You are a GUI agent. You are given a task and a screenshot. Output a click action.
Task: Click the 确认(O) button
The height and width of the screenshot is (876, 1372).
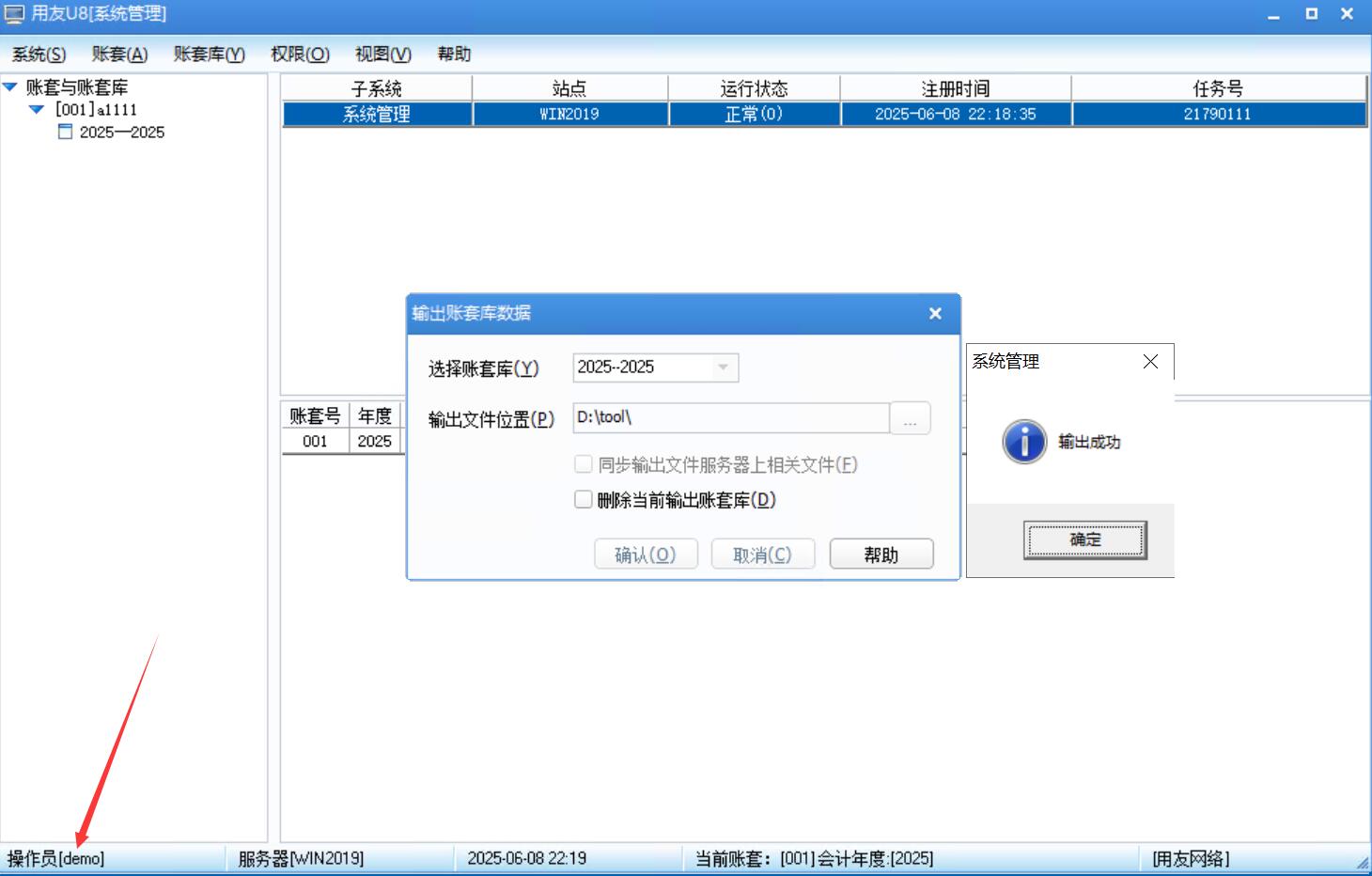pyautogui.click(x=647, y=555)
